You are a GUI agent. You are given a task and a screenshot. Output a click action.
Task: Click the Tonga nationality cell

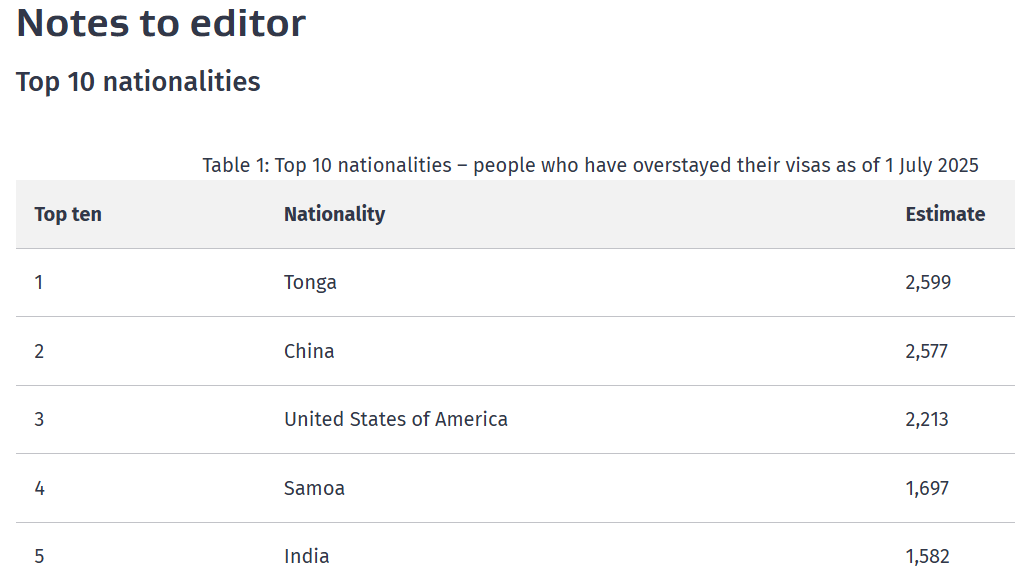(x=310, y=282)
